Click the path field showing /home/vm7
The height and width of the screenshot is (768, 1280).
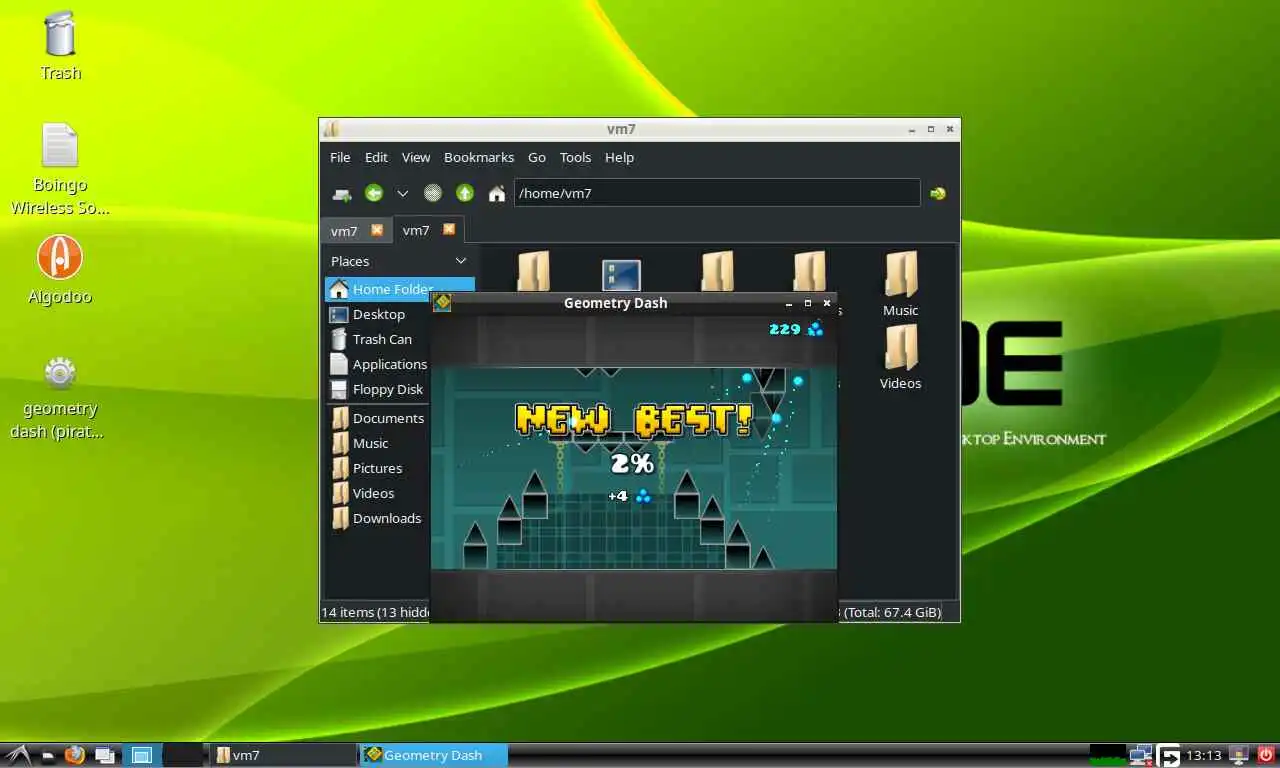717,193
